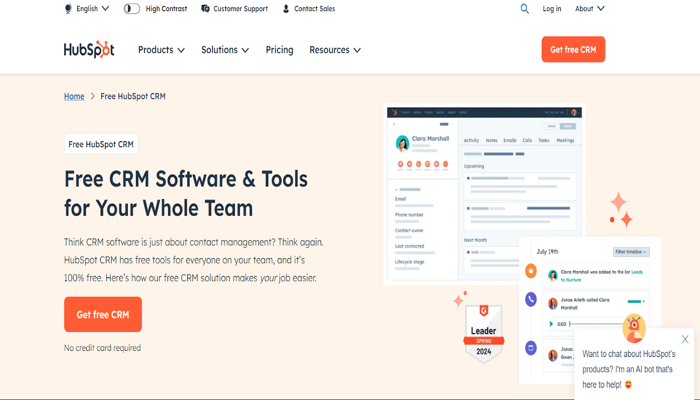Click the Customer Support chat icon
Screen dimensions: 700x400
click(205, 8)
